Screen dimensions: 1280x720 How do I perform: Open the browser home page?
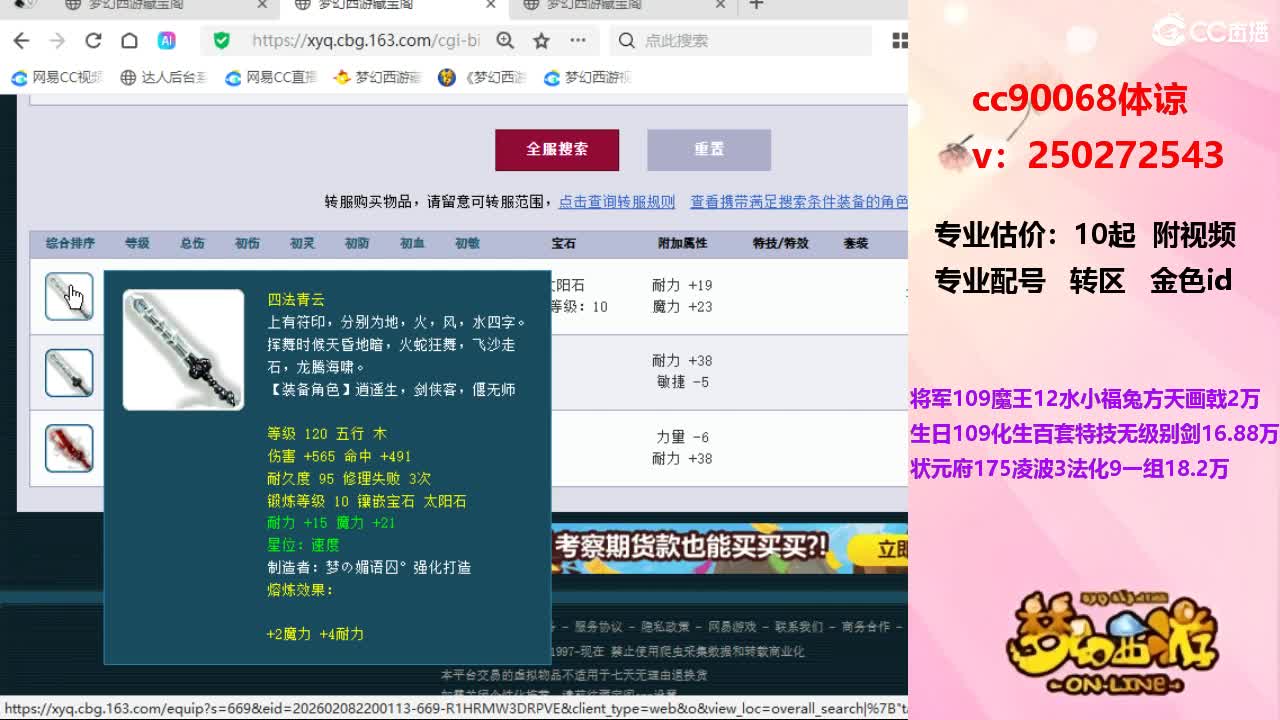click(x=129, y=41)
